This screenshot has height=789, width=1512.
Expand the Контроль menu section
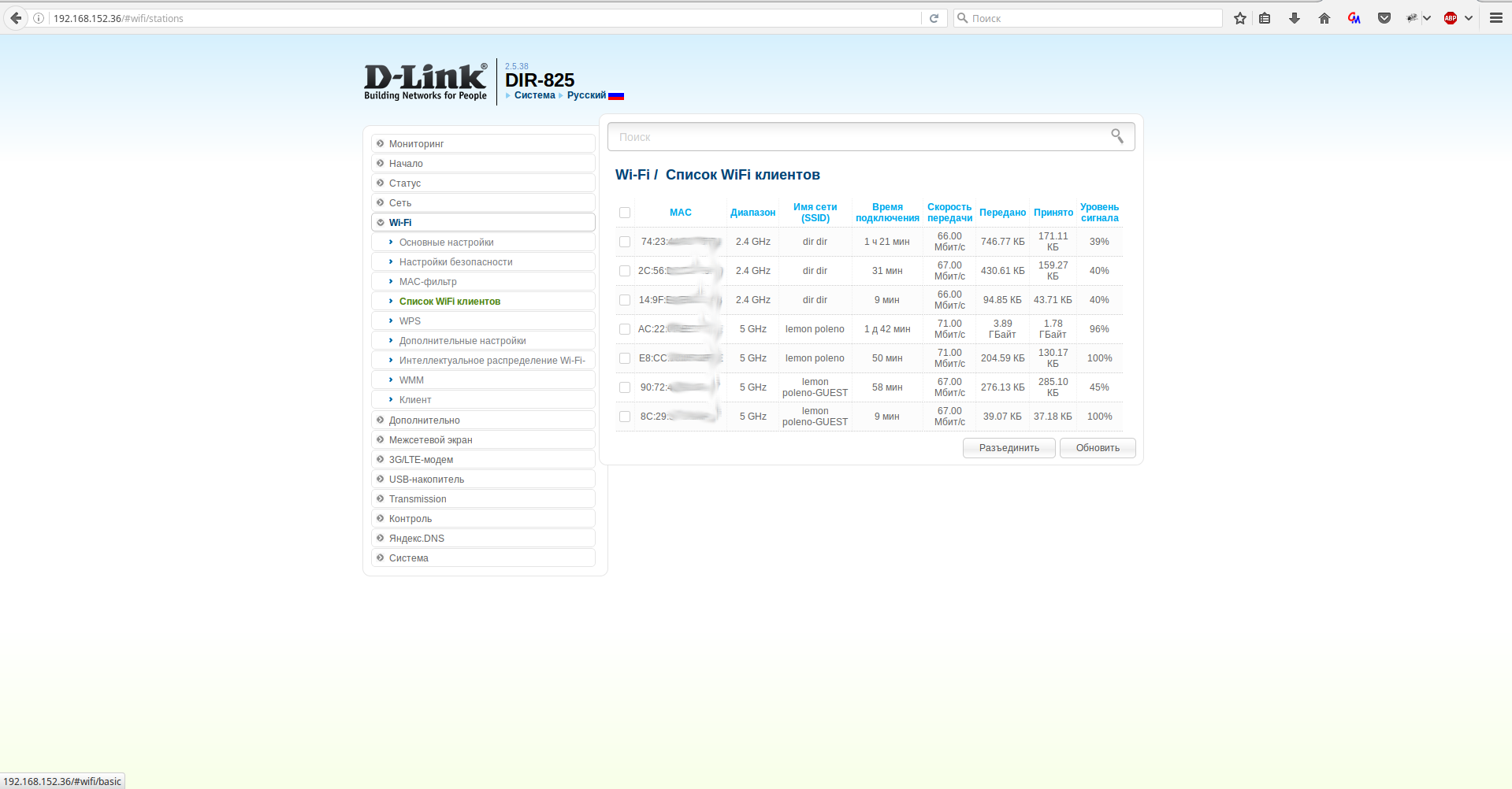click(x=483, y=518)
